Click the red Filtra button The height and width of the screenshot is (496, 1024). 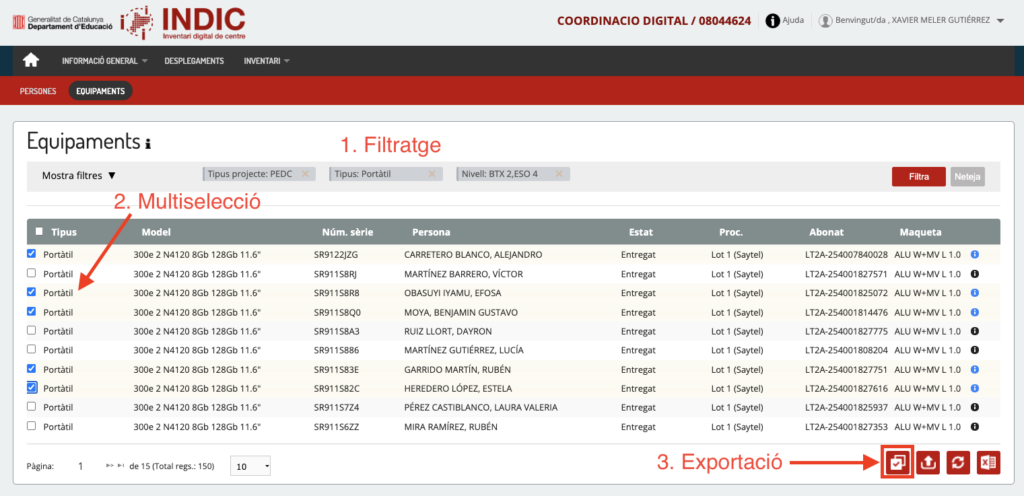click(918, 176)
